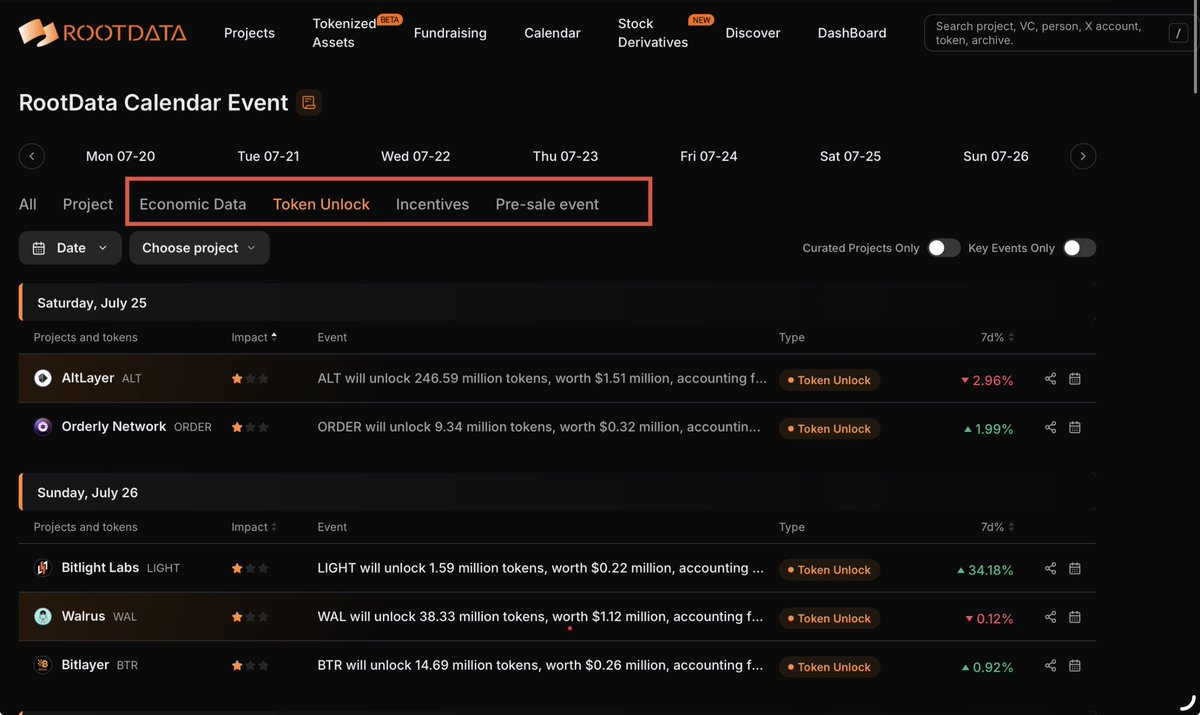The height and width of the screenshot is (715, 1200).
Task: Click the Walrus project logo
Action: pyautogui.click(x=43, y=616)
